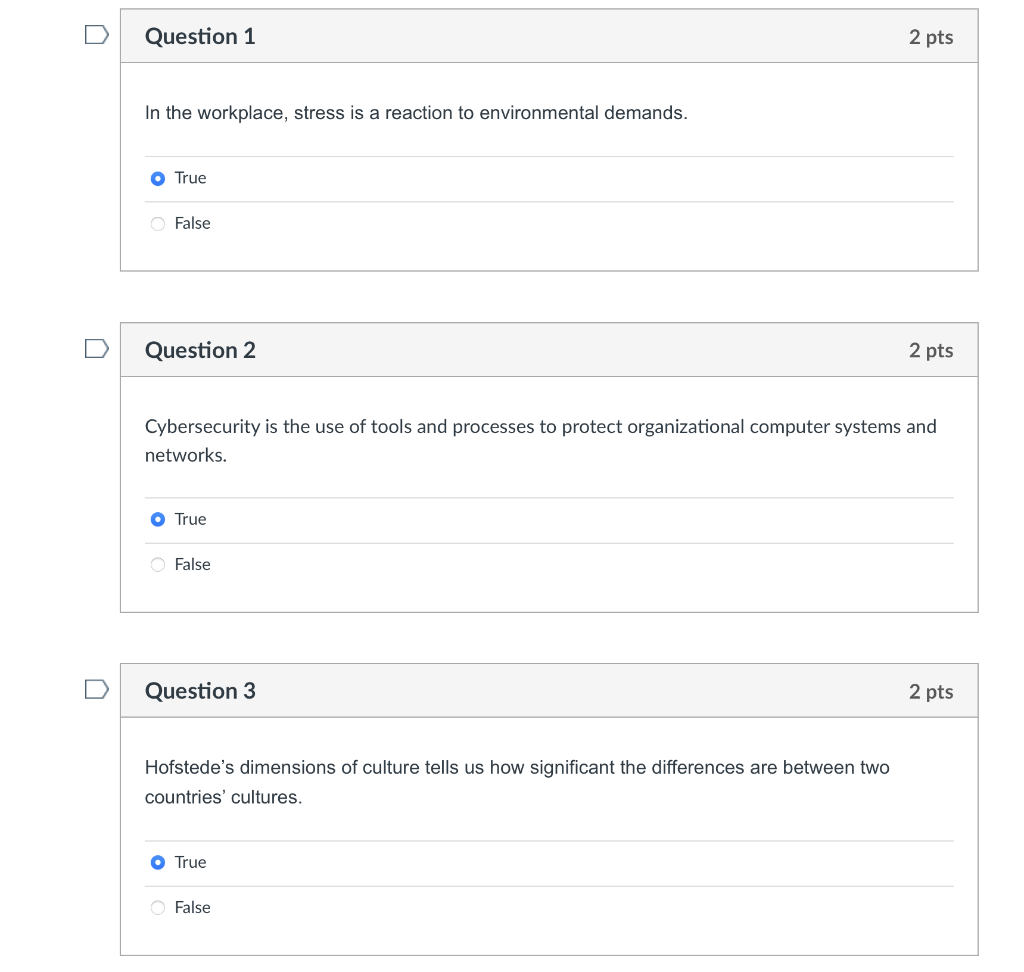Click the "2 pts" label on Question 2

pyautogui.click(x=930, y=350)
